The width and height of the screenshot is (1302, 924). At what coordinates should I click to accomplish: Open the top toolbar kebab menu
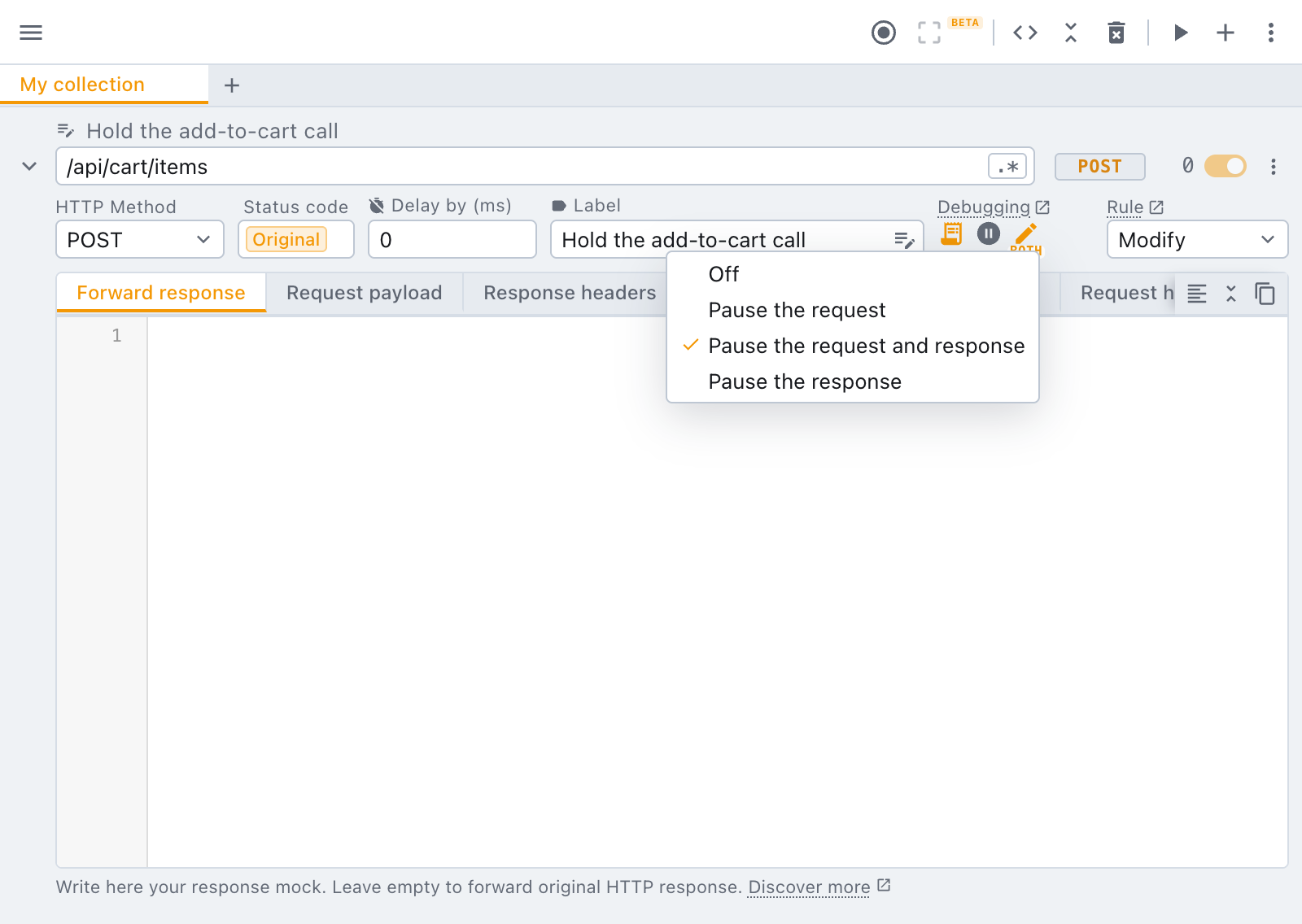pyautogui.click(x=1270, y=33)
